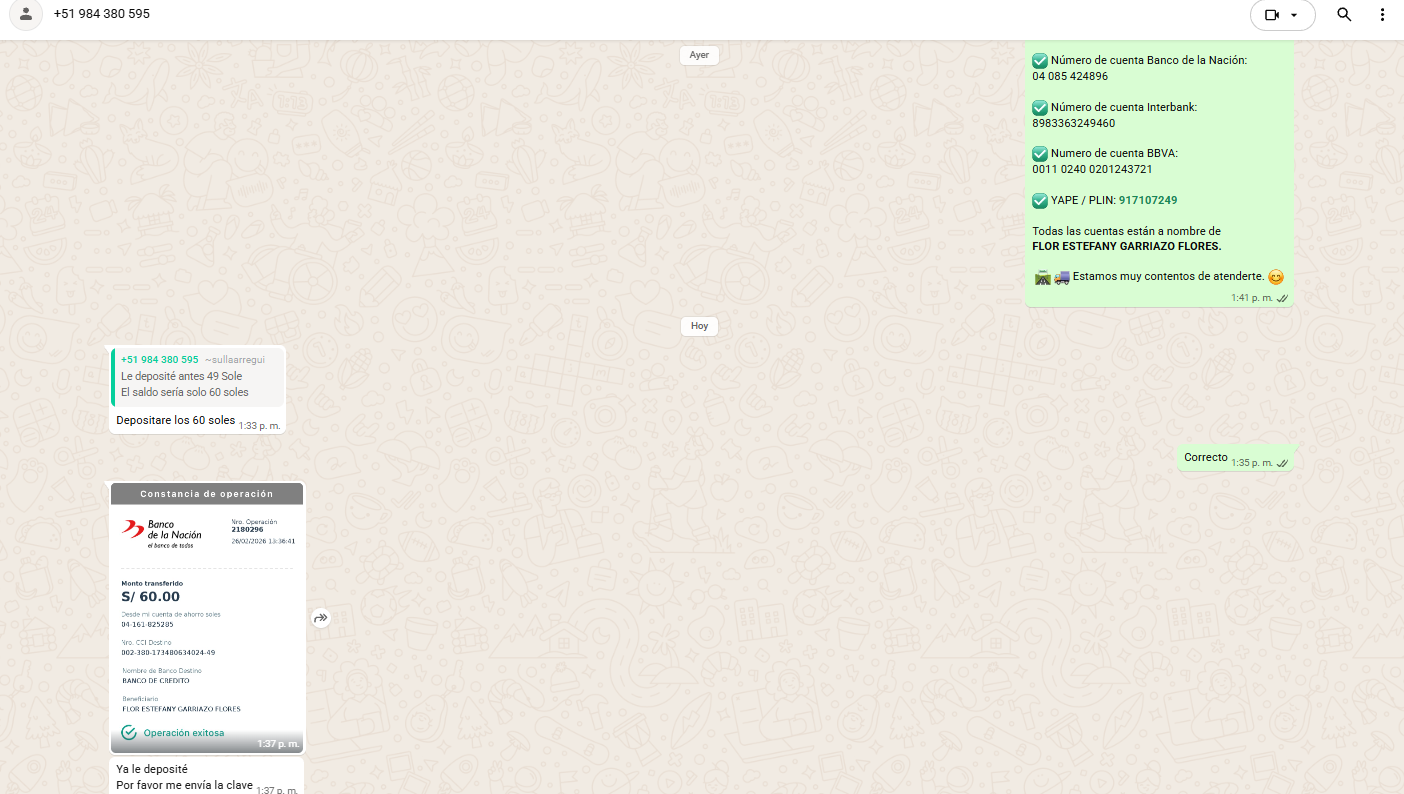Screen dimensions: 1404x794
Task: Click the "Hoy" date separator chip
Action: (x=699, y=326)
